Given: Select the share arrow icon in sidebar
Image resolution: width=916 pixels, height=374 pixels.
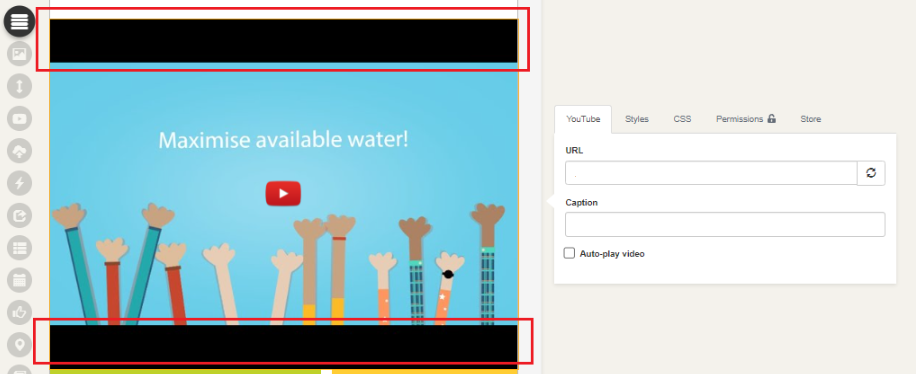Looking at the screenshot, I should pos(19,216).
